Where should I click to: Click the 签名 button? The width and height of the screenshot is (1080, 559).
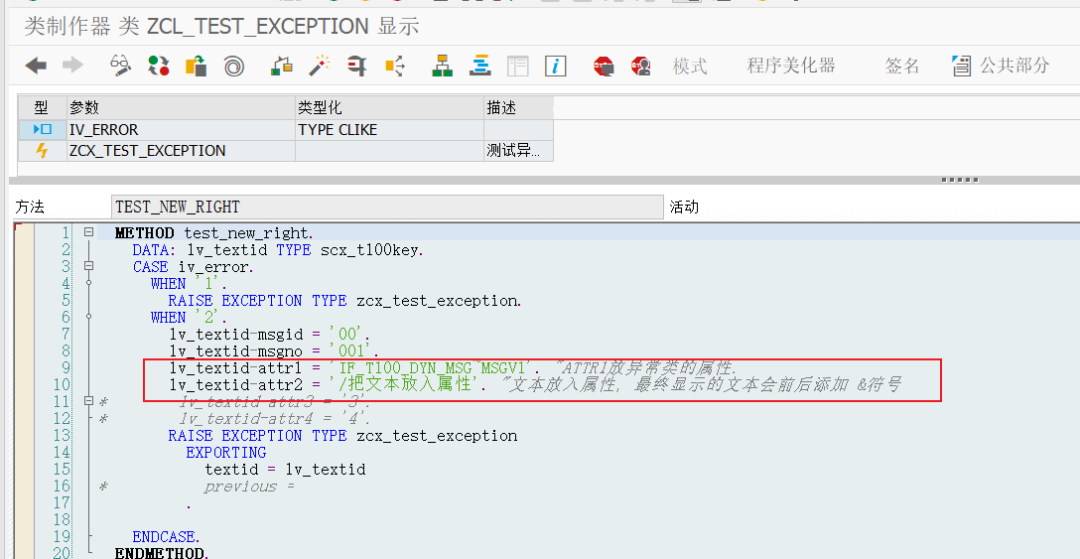(x=902, y=66)
